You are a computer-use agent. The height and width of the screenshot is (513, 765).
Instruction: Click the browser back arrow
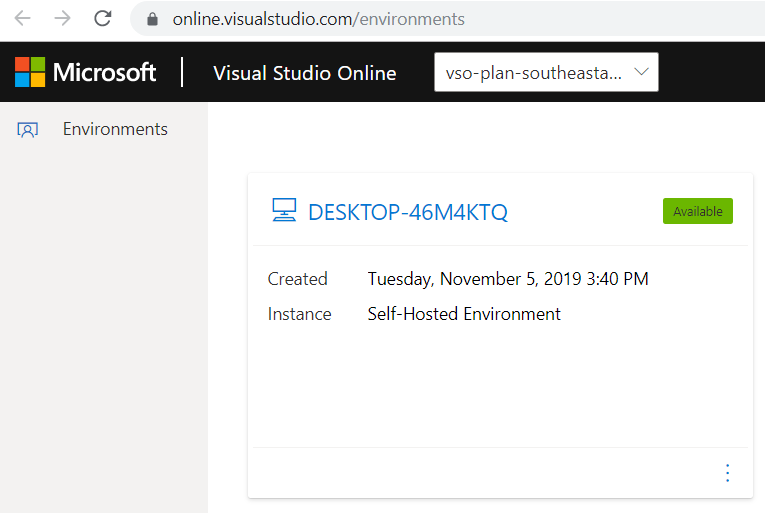click(22, 19)
